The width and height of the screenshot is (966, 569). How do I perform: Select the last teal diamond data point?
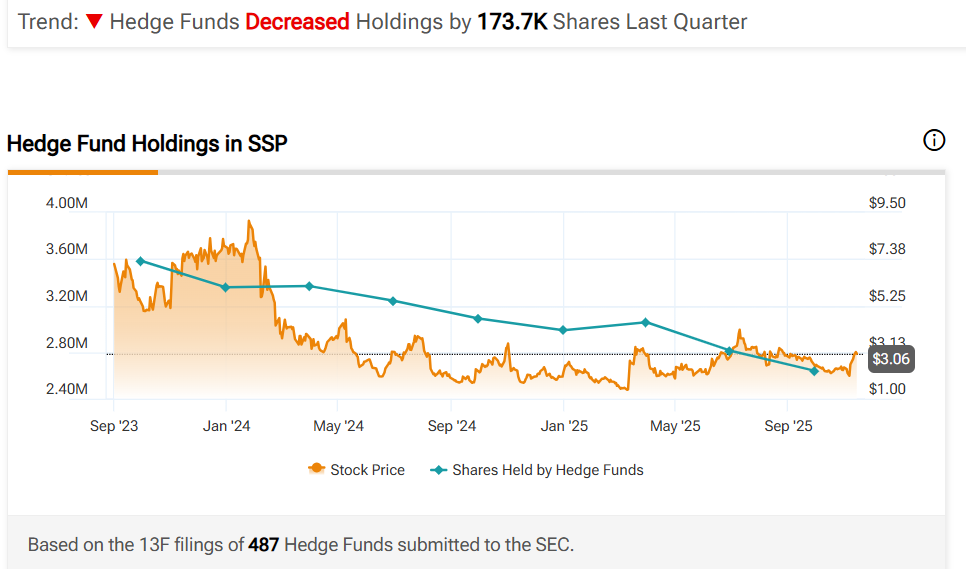point(814,371)
